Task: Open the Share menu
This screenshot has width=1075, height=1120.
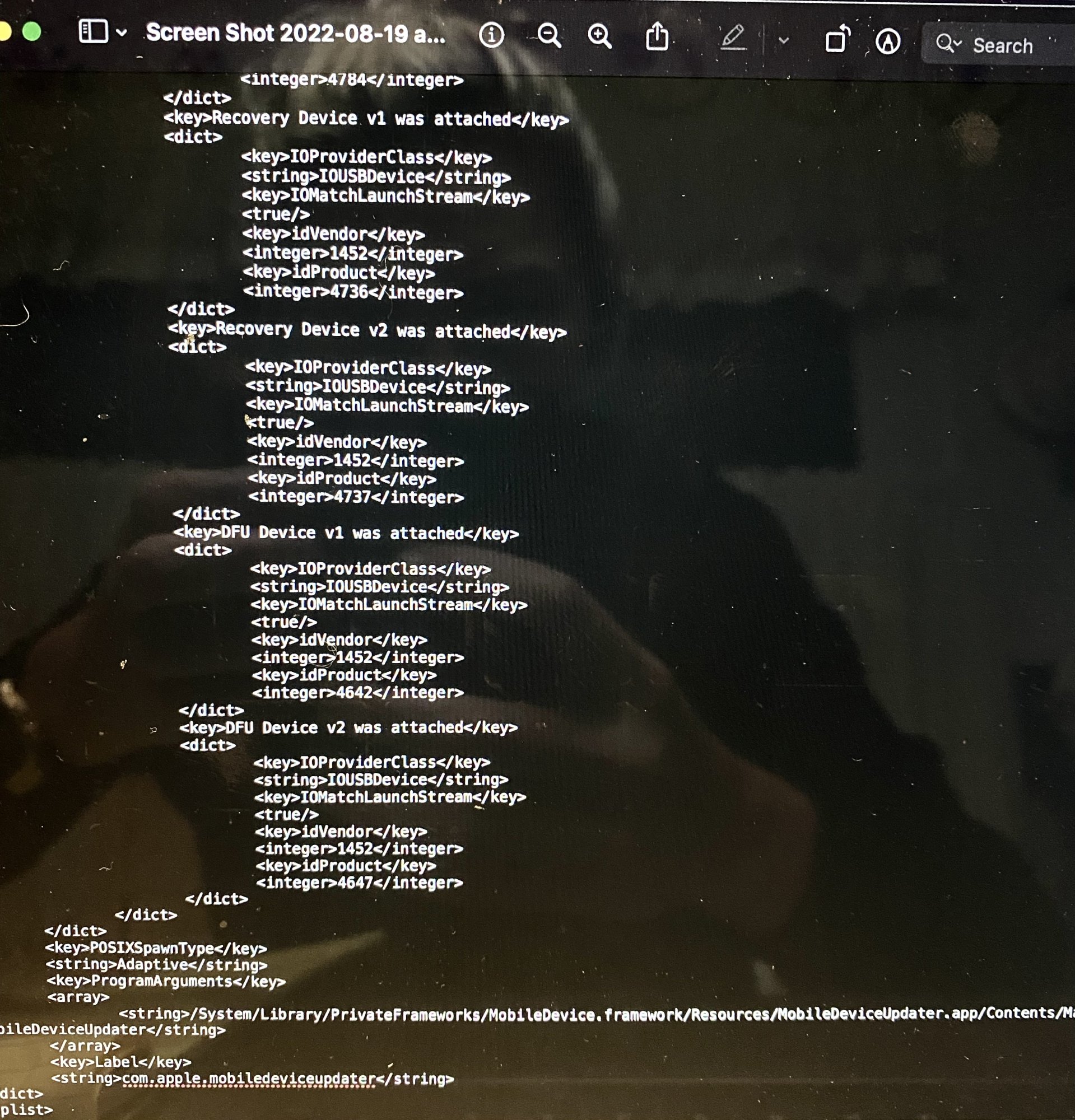Action: [657, 36]
